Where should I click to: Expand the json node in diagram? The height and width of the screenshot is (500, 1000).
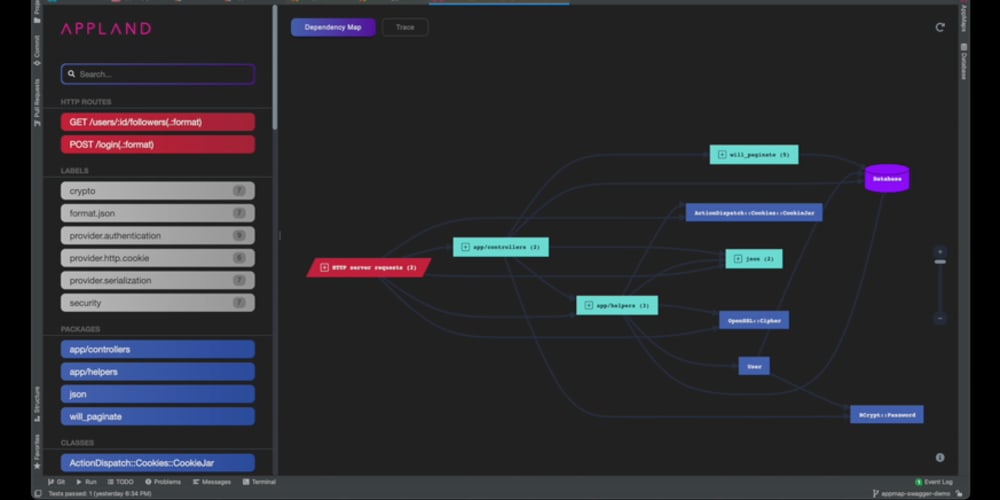click(x=738, y=259)
